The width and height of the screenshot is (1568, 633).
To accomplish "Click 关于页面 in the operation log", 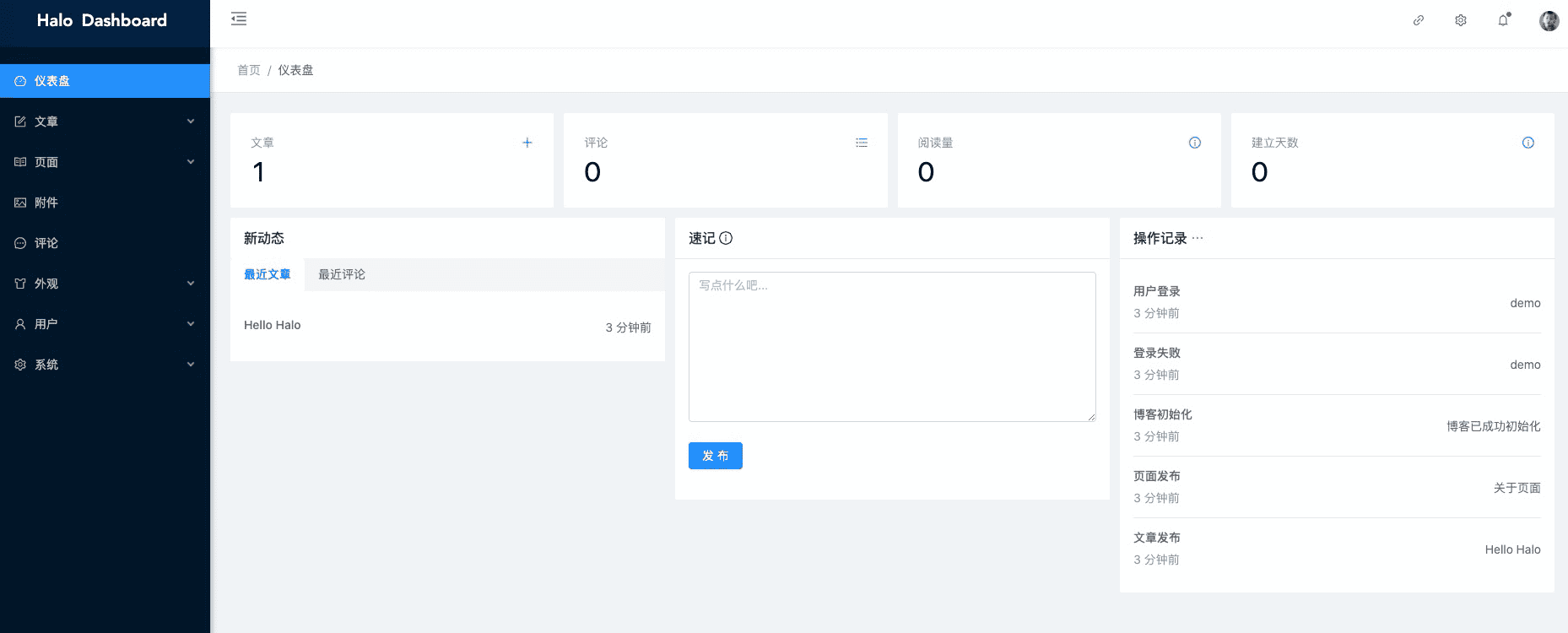I will pyautogui.click(x=1517, y=488).
